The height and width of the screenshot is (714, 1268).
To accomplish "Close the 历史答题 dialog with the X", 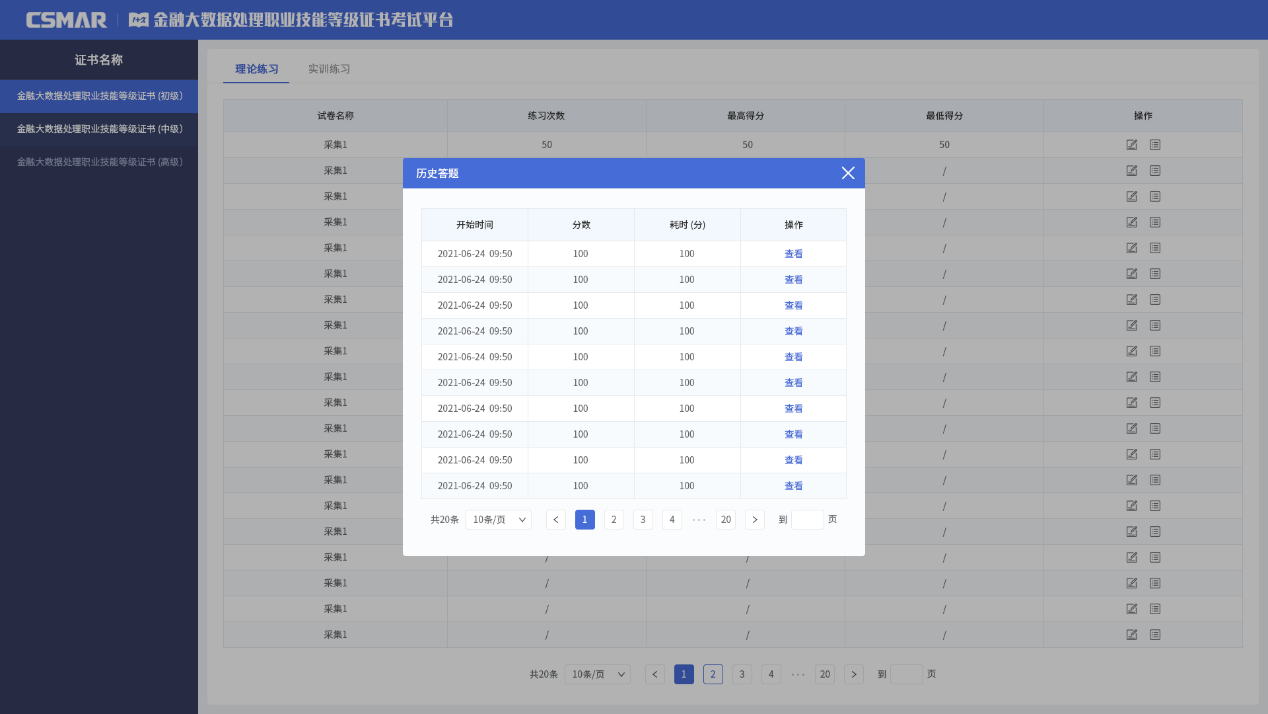I will click(848, 173).
